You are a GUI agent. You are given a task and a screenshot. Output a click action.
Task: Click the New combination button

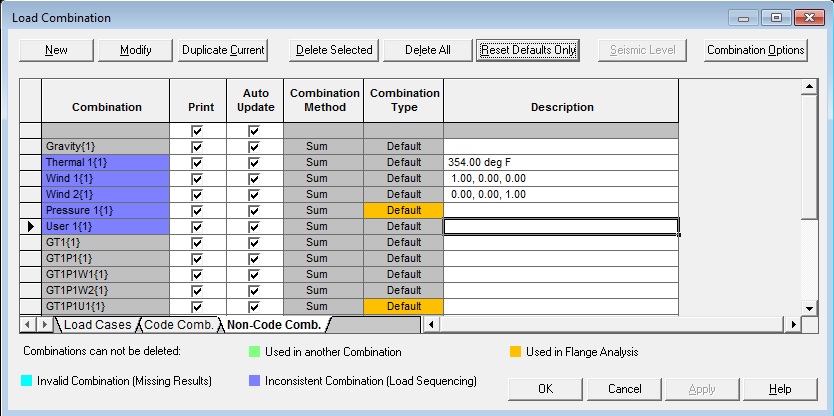pos(57,50)
